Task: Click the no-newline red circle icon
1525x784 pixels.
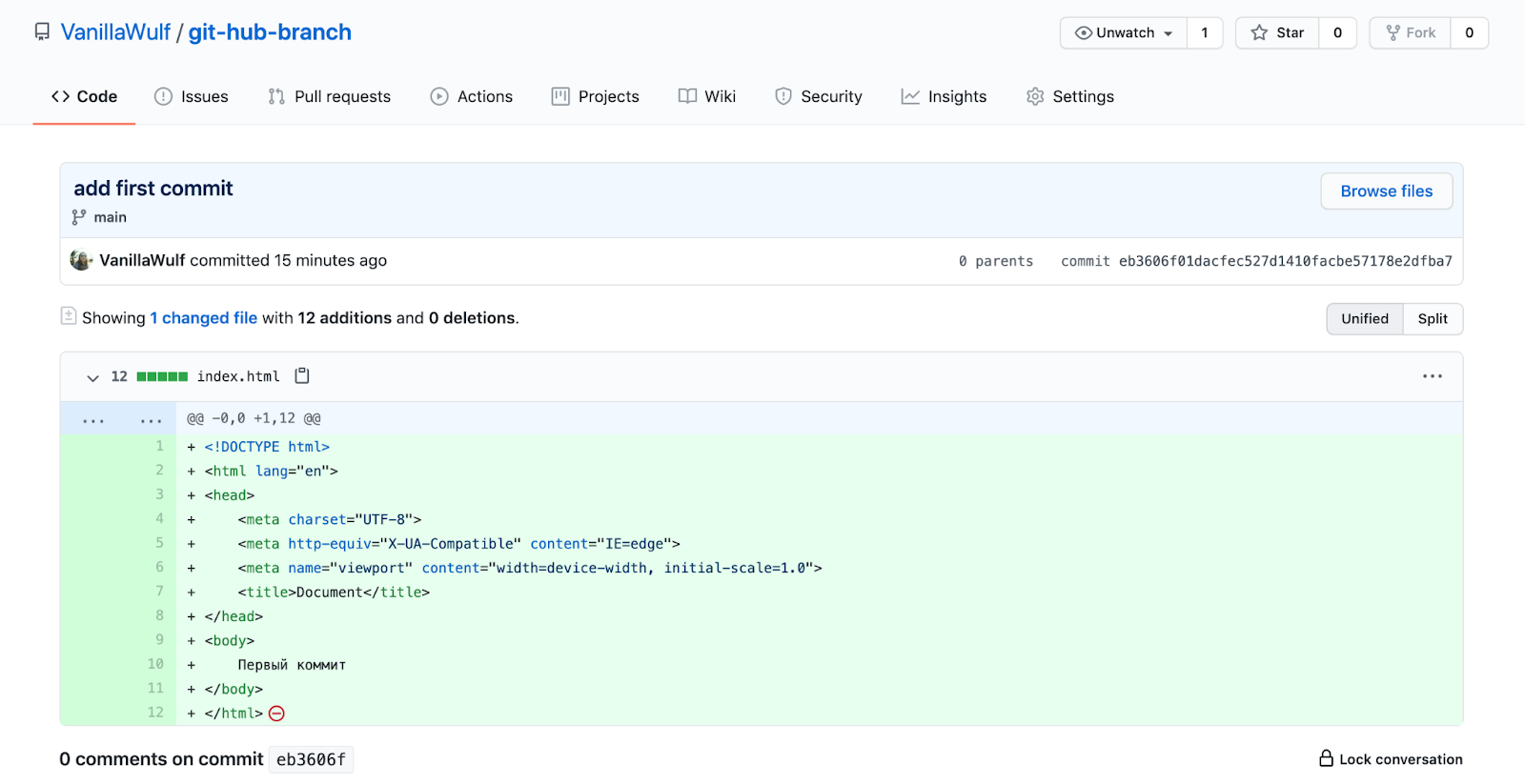Action: (x=277, y=714)
